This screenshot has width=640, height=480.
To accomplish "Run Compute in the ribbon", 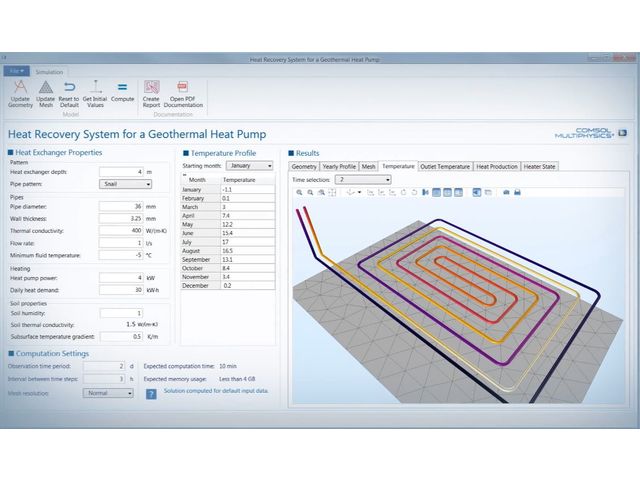I will pos(123,88).
